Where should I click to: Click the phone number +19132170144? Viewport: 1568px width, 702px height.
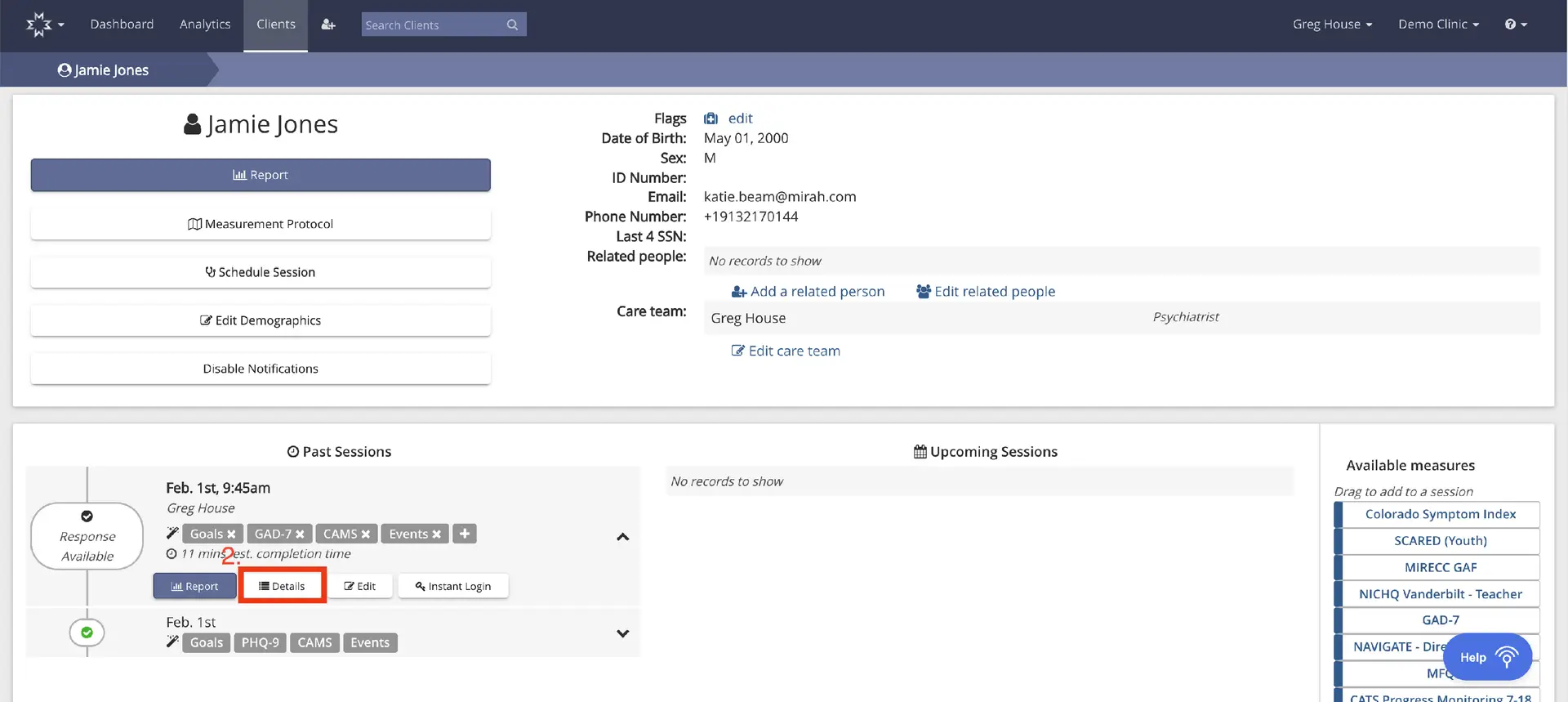pyautogui.click(x=751, y=217)
